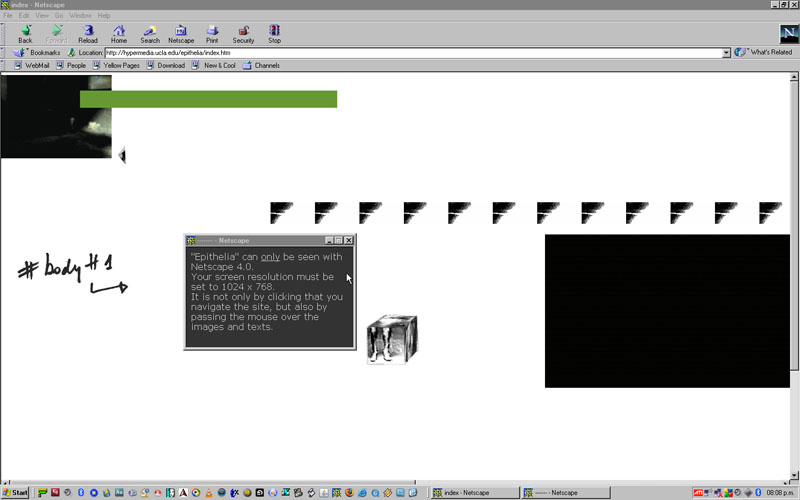Click the Netscape toolbar button
The width and height of the screenshot is (800, 500).
coord(181,34)
